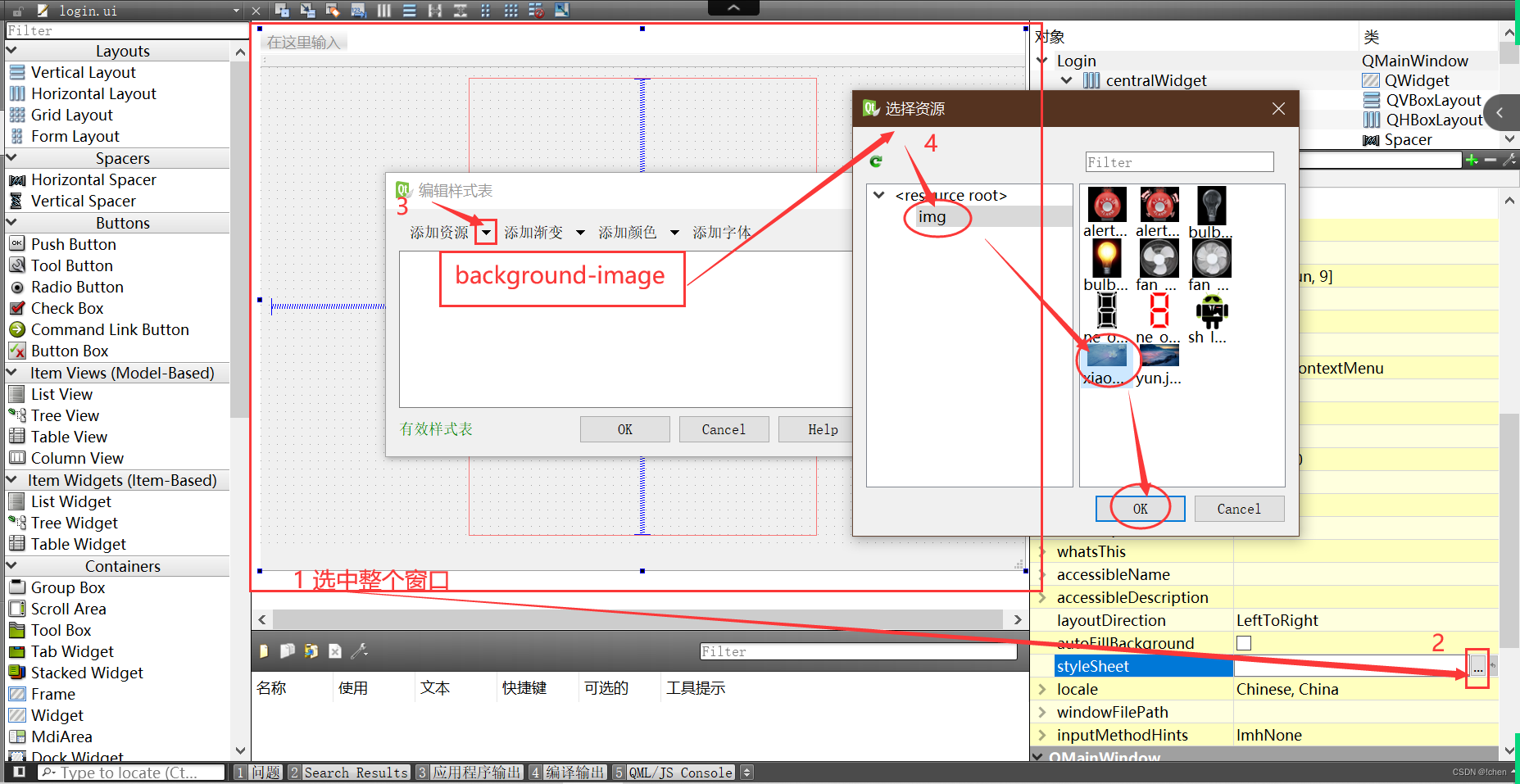Select the Edit Widgets mode icon

pos(283,10)
